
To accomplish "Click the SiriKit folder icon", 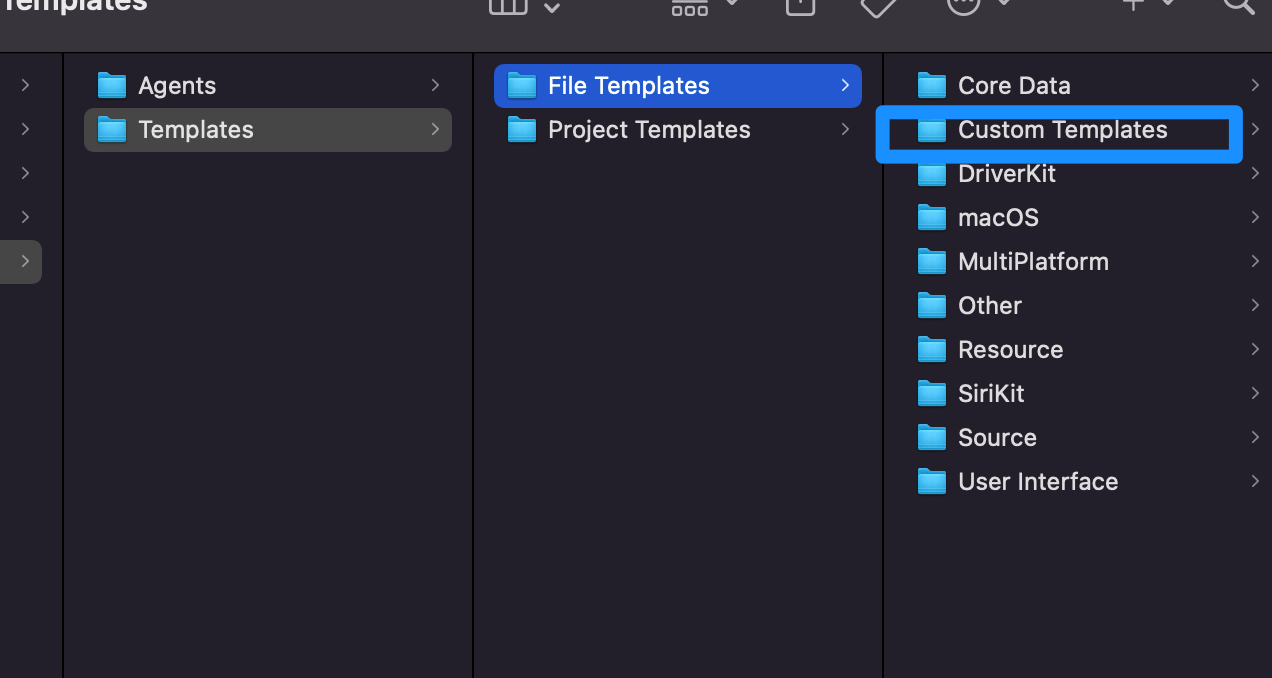I will (x=932, y=394).
